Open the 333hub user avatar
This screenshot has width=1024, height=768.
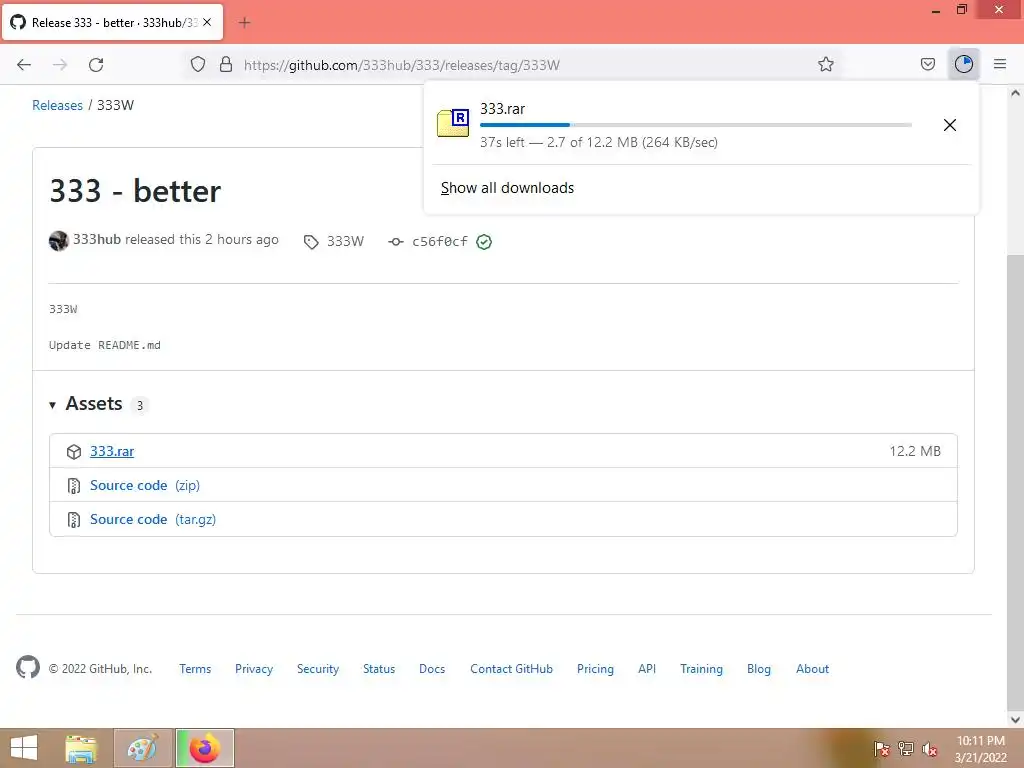point(59,240)
